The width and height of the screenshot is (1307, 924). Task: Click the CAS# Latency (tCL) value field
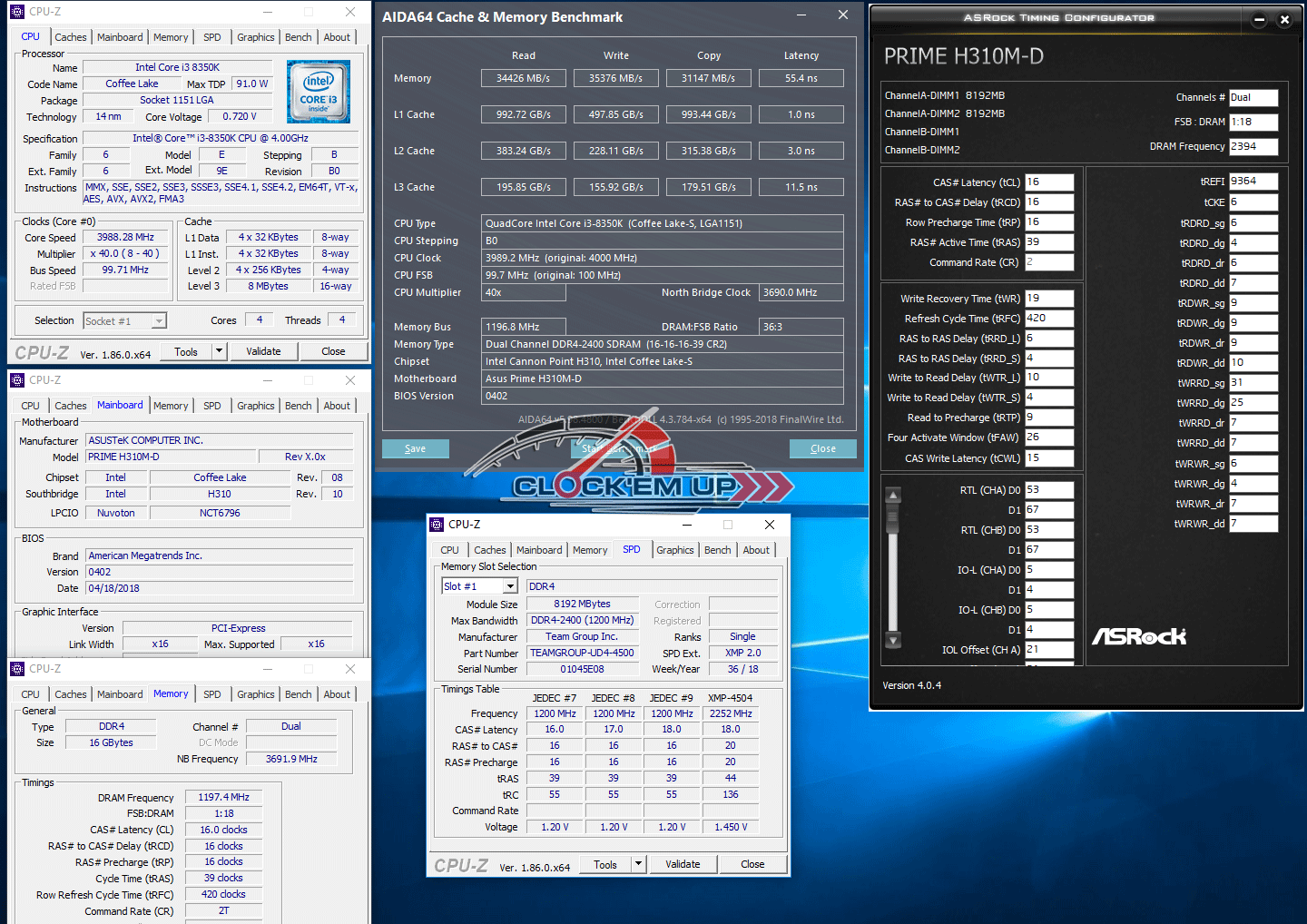tap(1048, 182)
